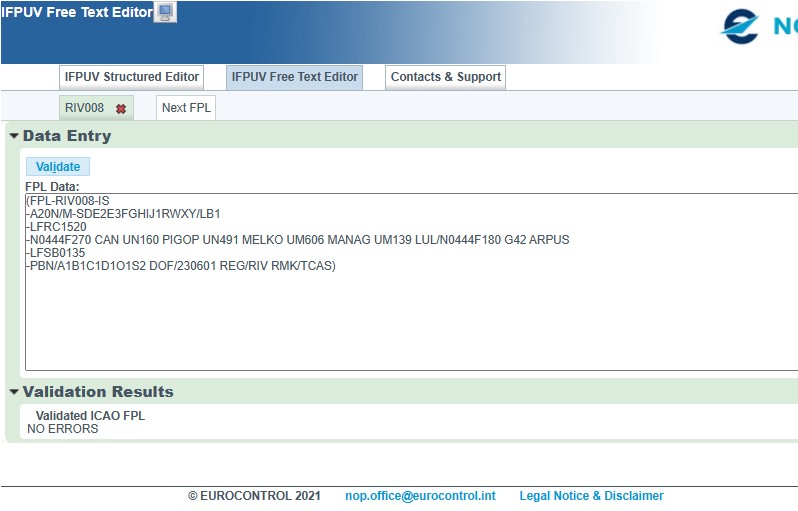
Task: Click the "© EUROCONTROL 2021" footer text
Action: pyautogui.click(x=254, y=496)
